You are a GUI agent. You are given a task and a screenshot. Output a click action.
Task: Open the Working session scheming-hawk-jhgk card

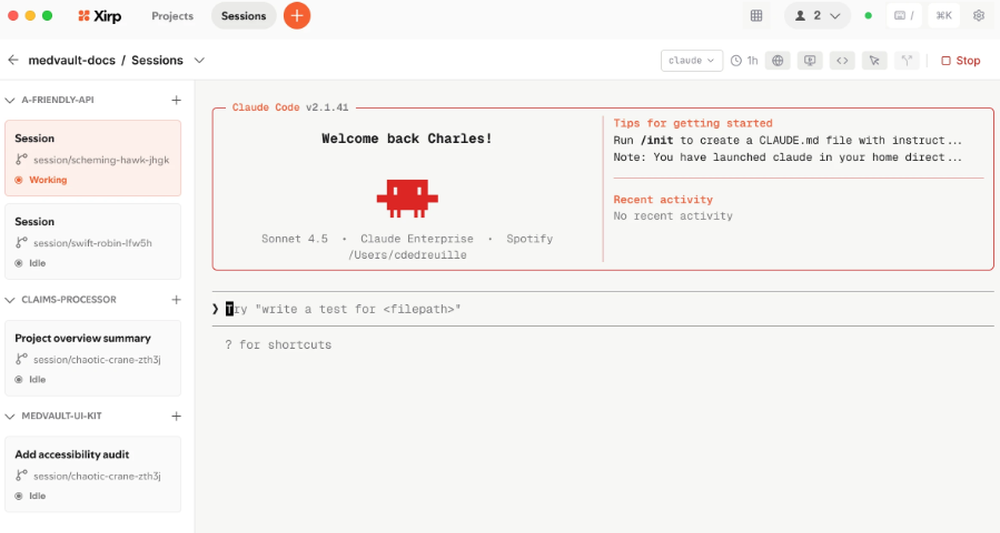click(x=93, y=158)
